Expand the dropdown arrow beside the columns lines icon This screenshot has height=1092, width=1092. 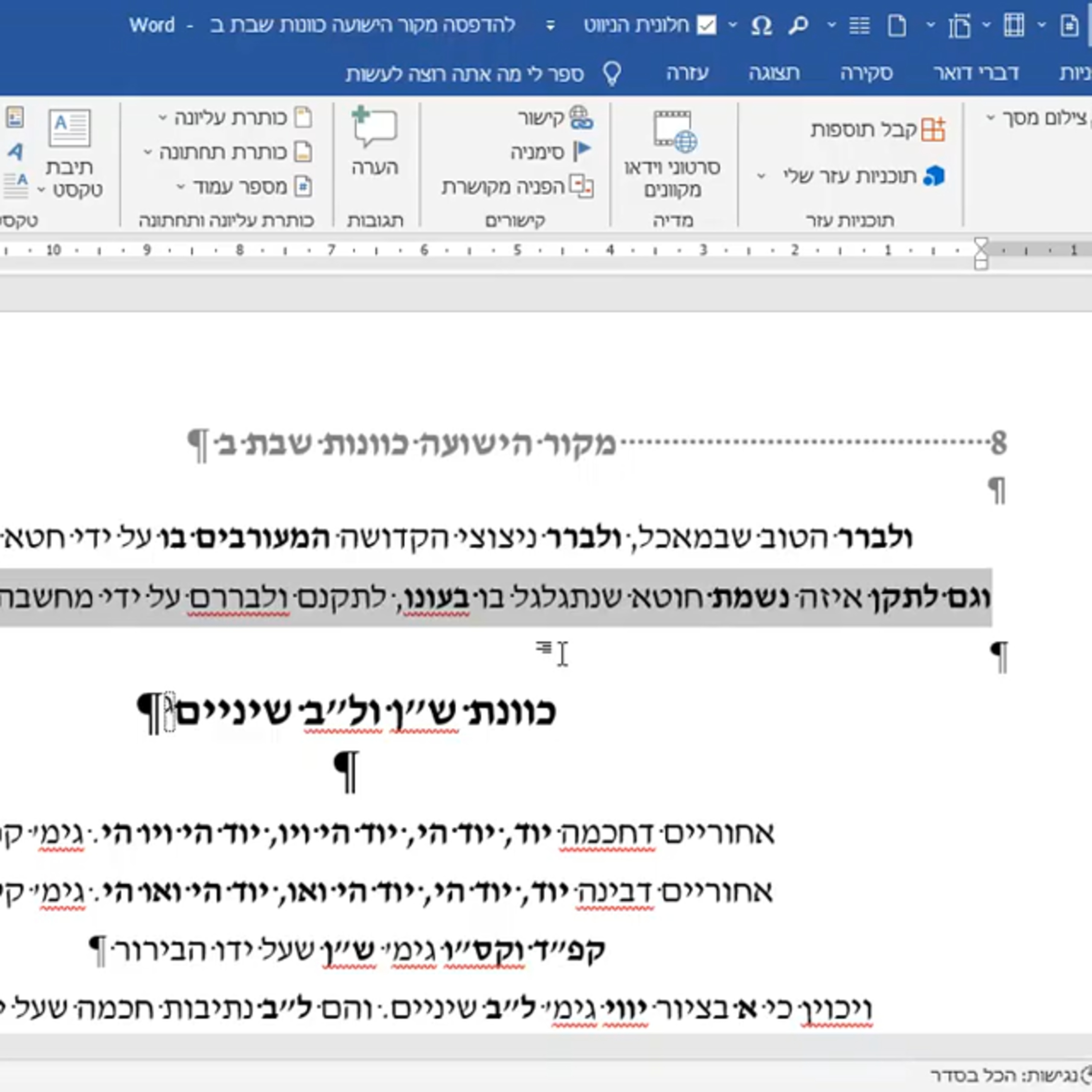click(x=831, y=25)
